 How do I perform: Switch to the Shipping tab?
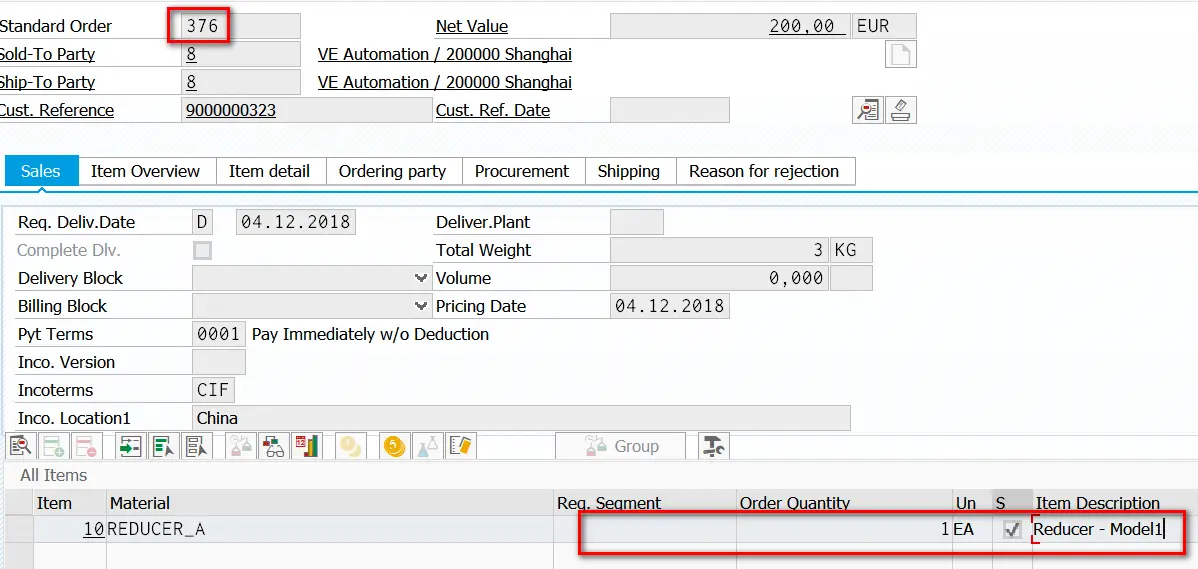click(629, 171)
